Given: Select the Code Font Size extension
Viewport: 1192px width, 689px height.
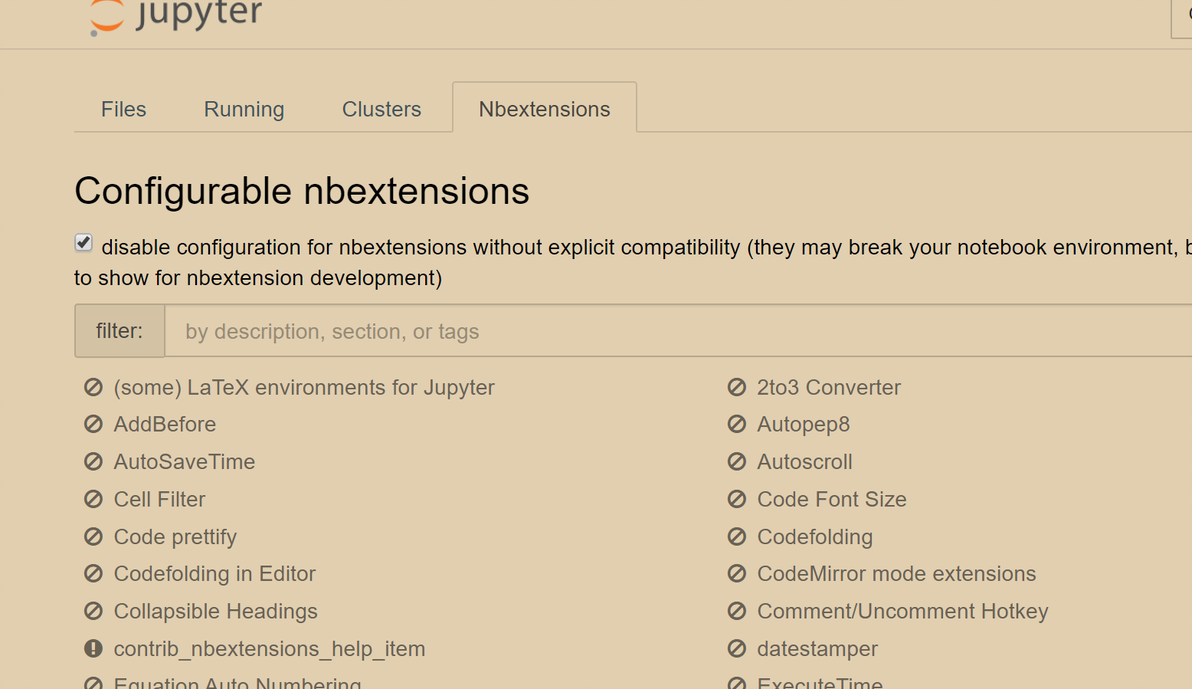Looking at the screenshot, I should click(x=831, y=499).
